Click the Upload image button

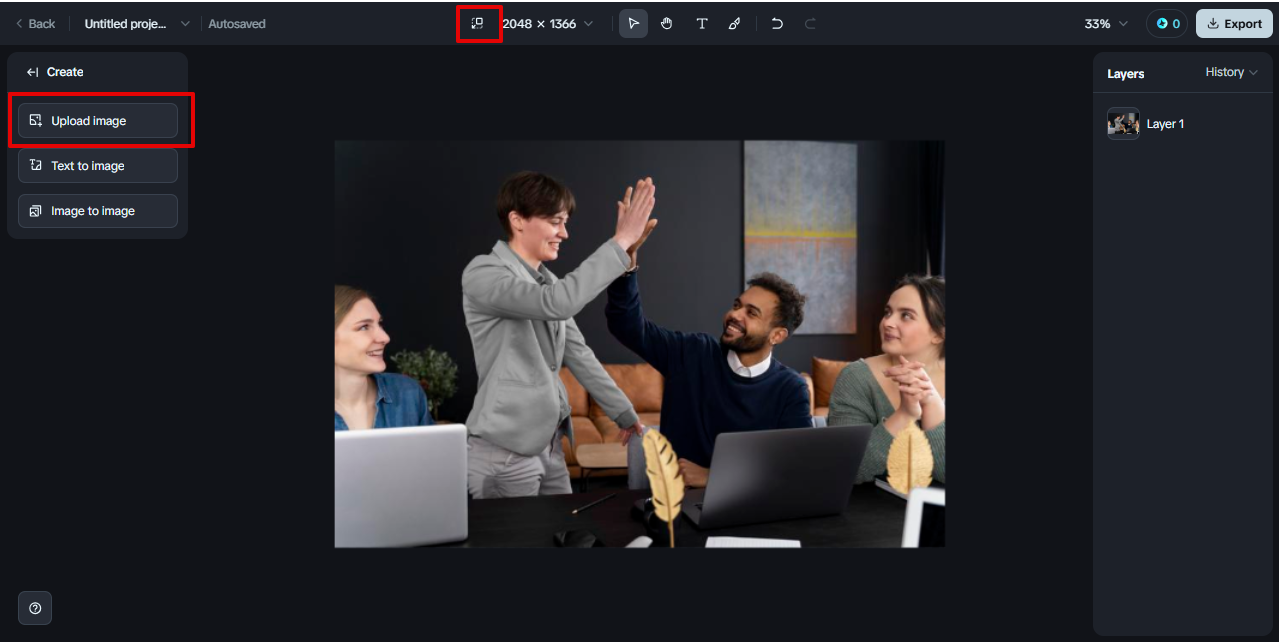point(98,121)
